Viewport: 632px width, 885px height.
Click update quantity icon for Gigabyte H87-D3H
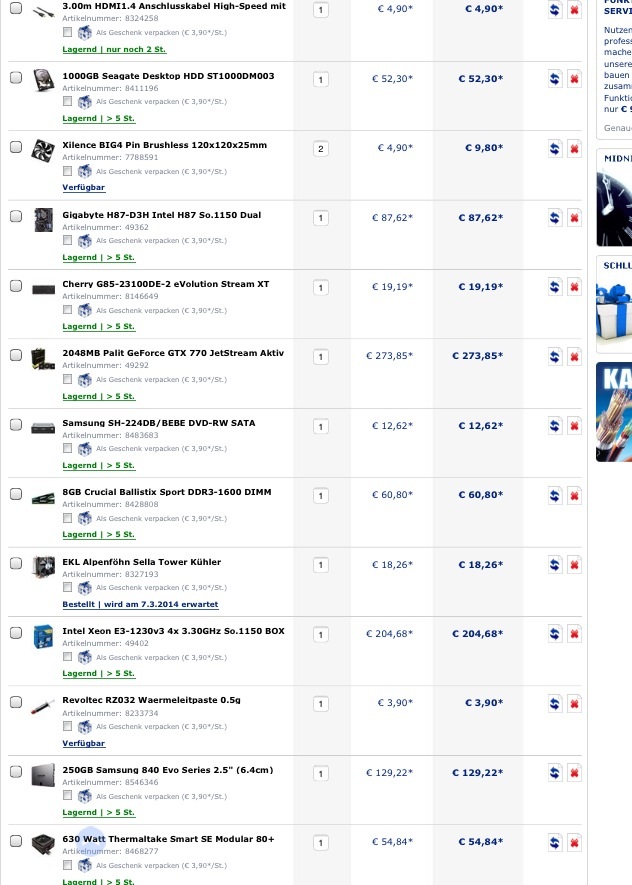555,218
